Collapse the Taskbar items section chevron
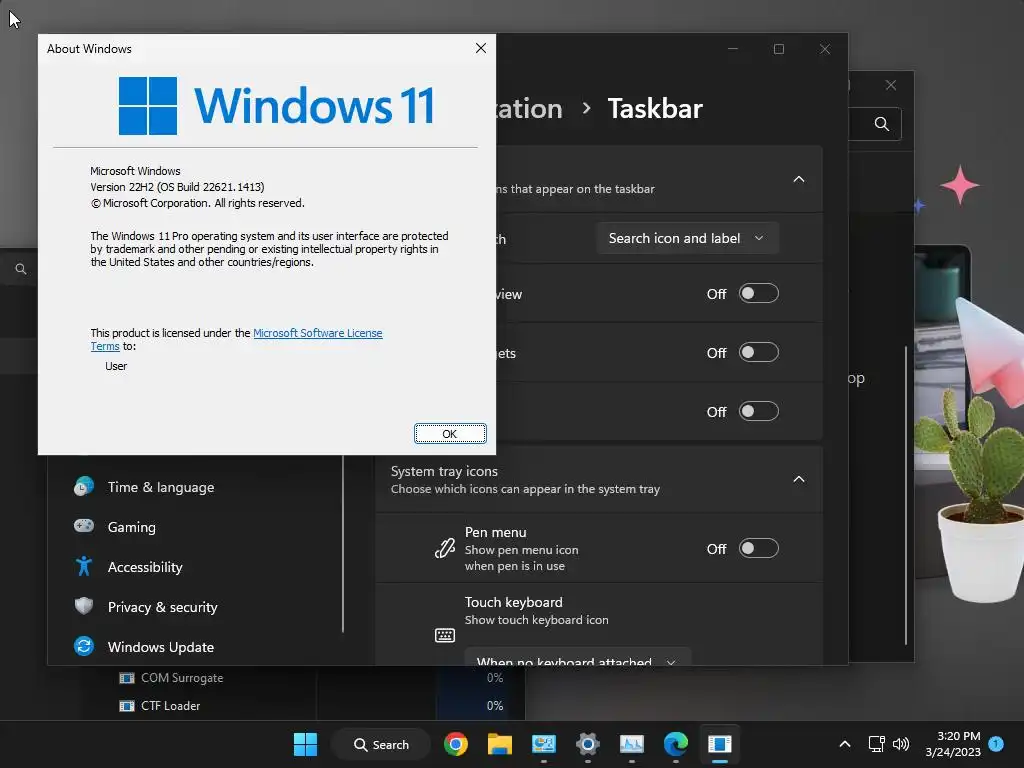 tap(799, 179)
